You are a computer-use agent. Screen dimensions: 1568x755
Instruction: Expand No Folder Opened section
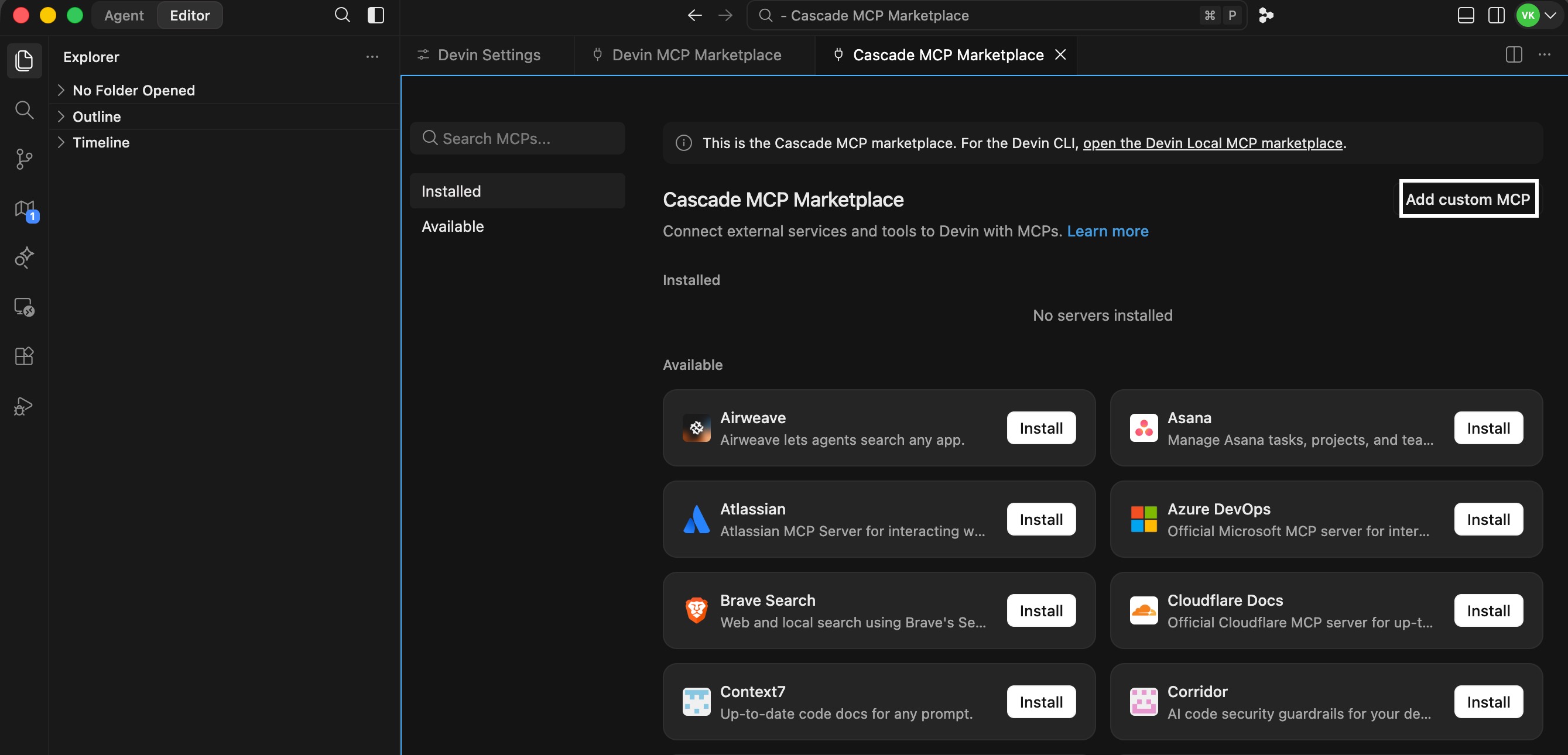224,90
